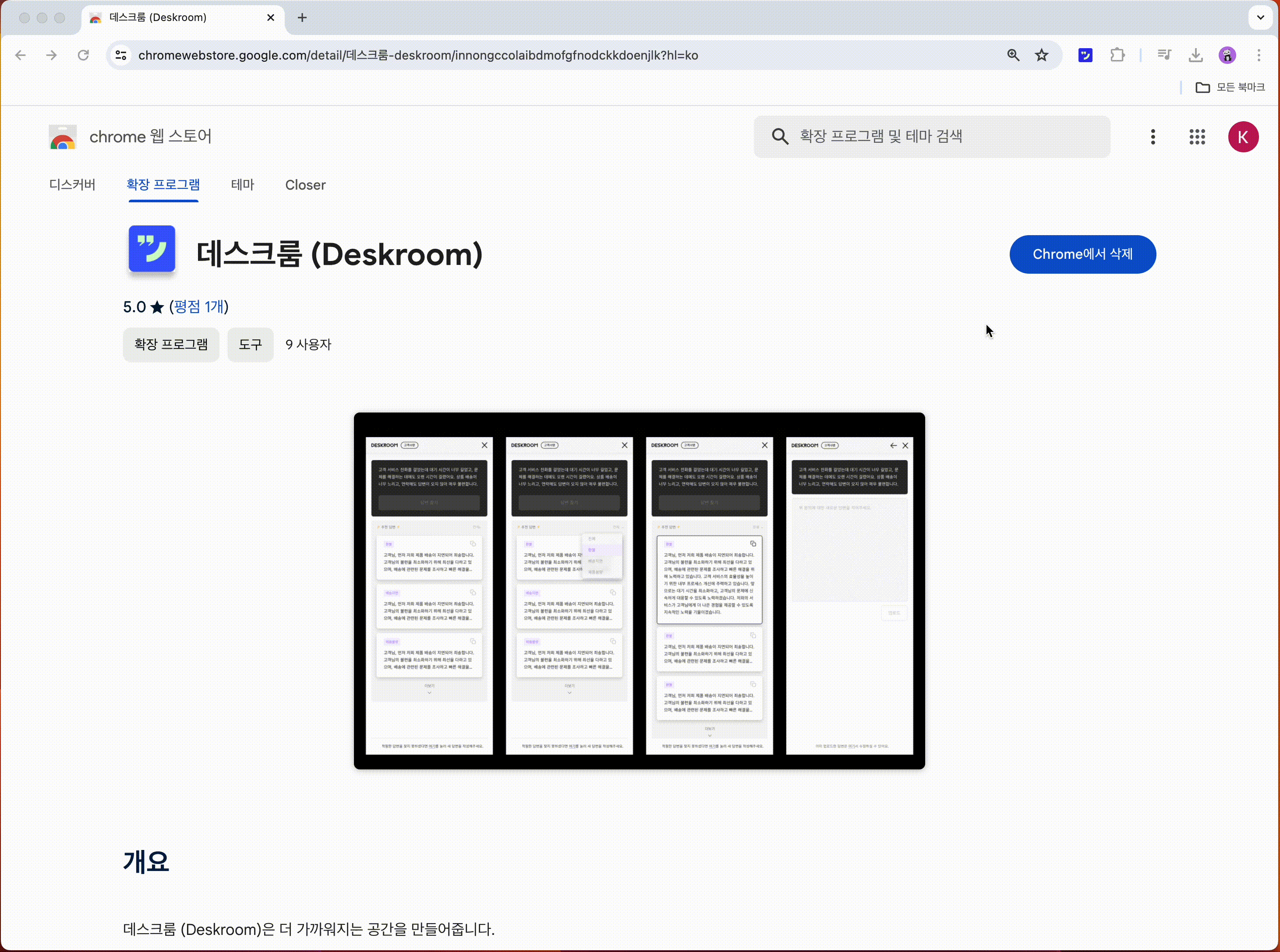1280x952 pixels.
Task: Click the zoom magnifier icon in address bar
Action: pyautogui.click(x=1013, y=55)
